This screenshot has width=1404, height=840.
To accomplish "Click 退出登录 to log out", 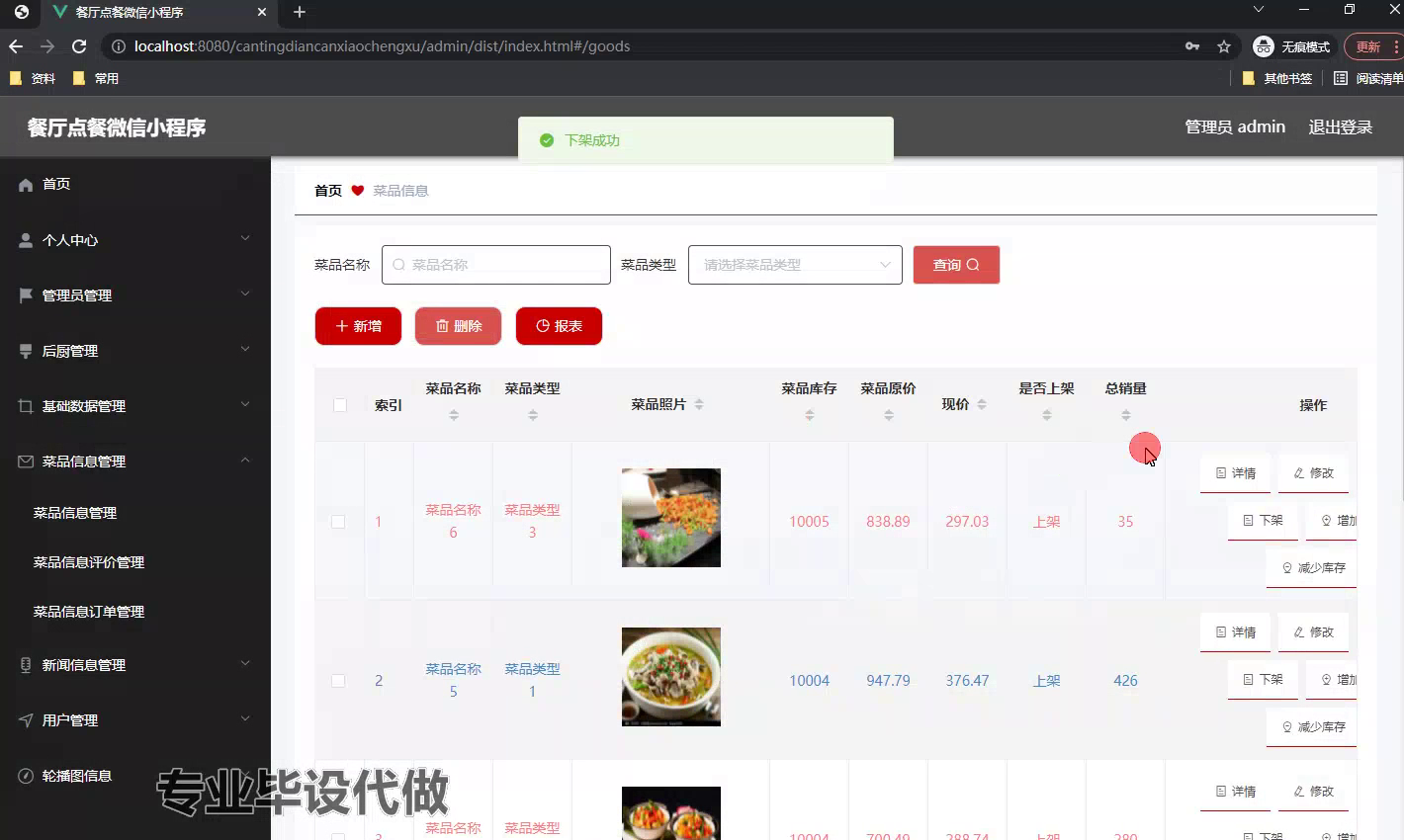I will [x=1340, y=127].
